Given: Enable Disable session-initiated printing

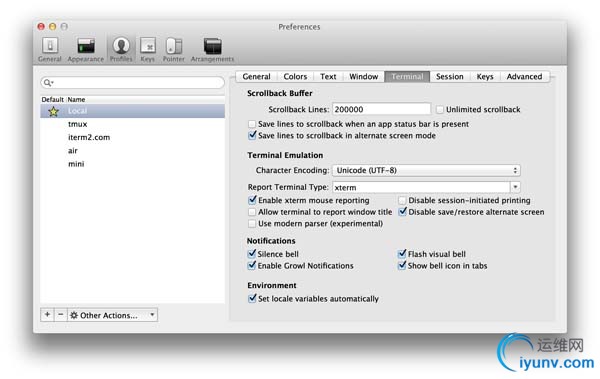Looking at the screenshot, I should 402,200.
